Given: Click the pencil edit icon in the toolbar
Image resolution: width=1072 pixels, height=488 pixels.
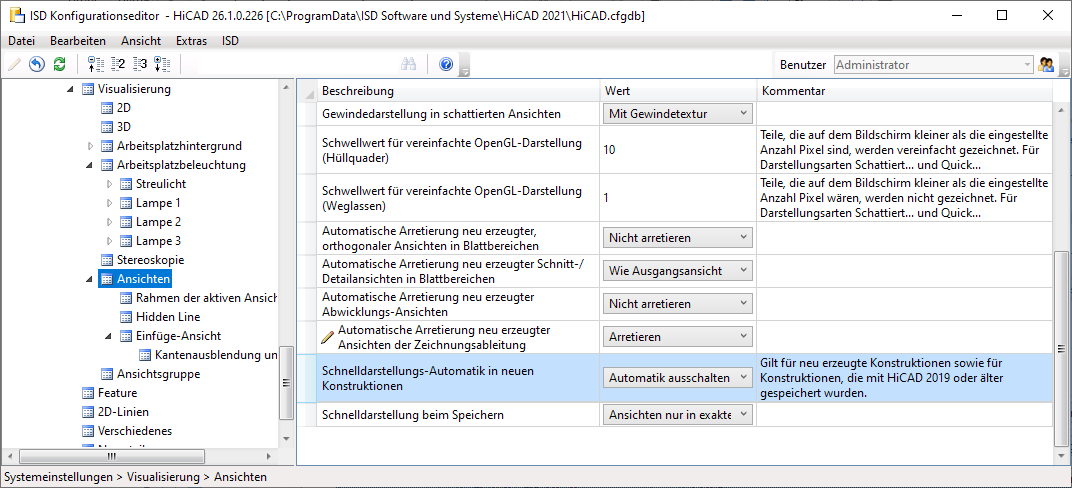Looking at the screenshot, I should point(14,64).
